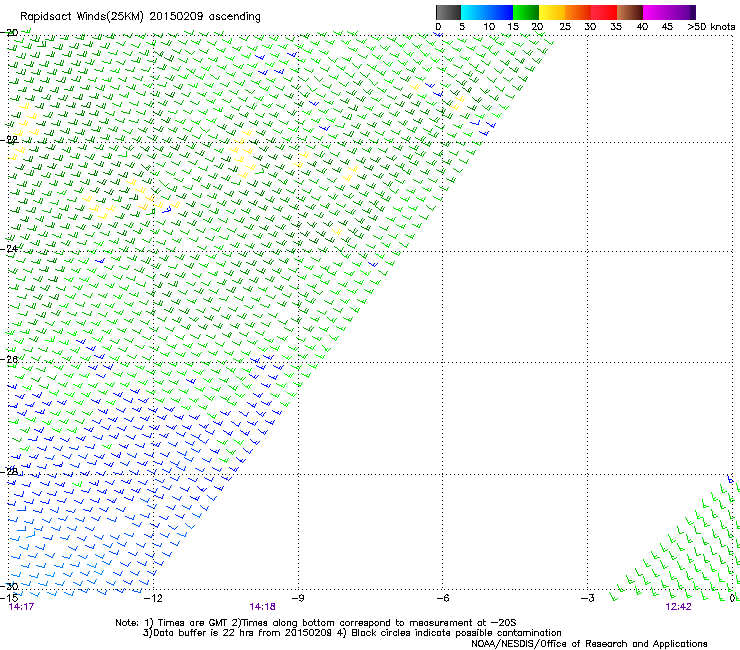Image resolution: width=740 pixels, height=650 pixels.
Task: Click the '35' legend scale label
Action: pos(616,27)
